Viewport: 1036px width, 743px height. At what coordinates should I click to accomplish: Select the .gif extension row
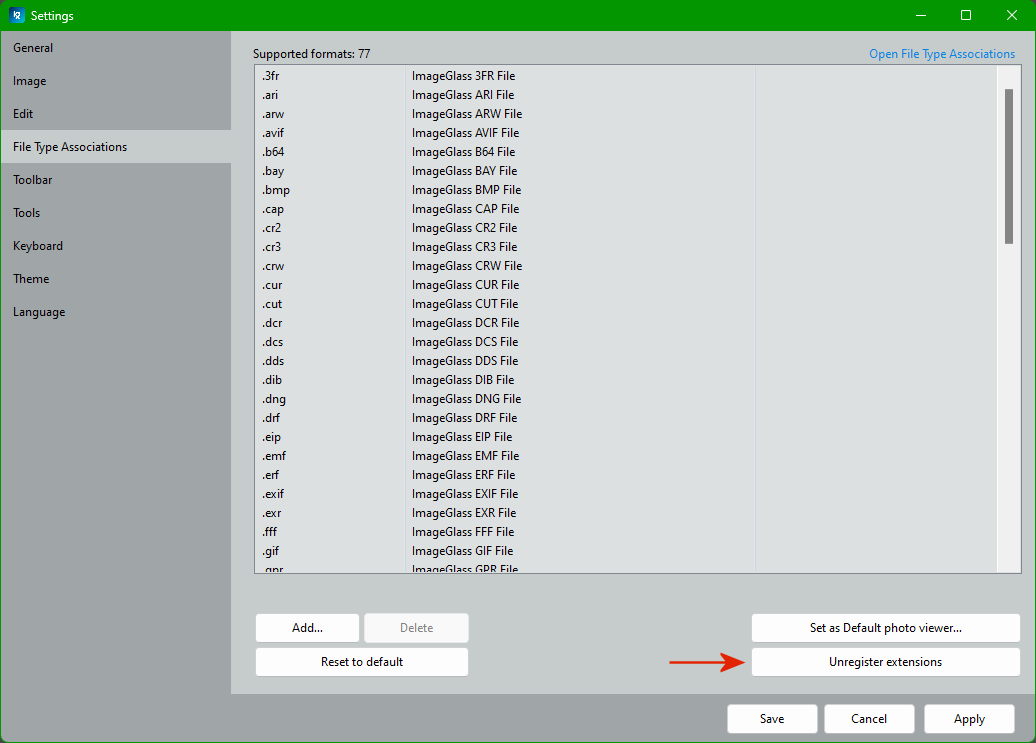pos(625,551)
